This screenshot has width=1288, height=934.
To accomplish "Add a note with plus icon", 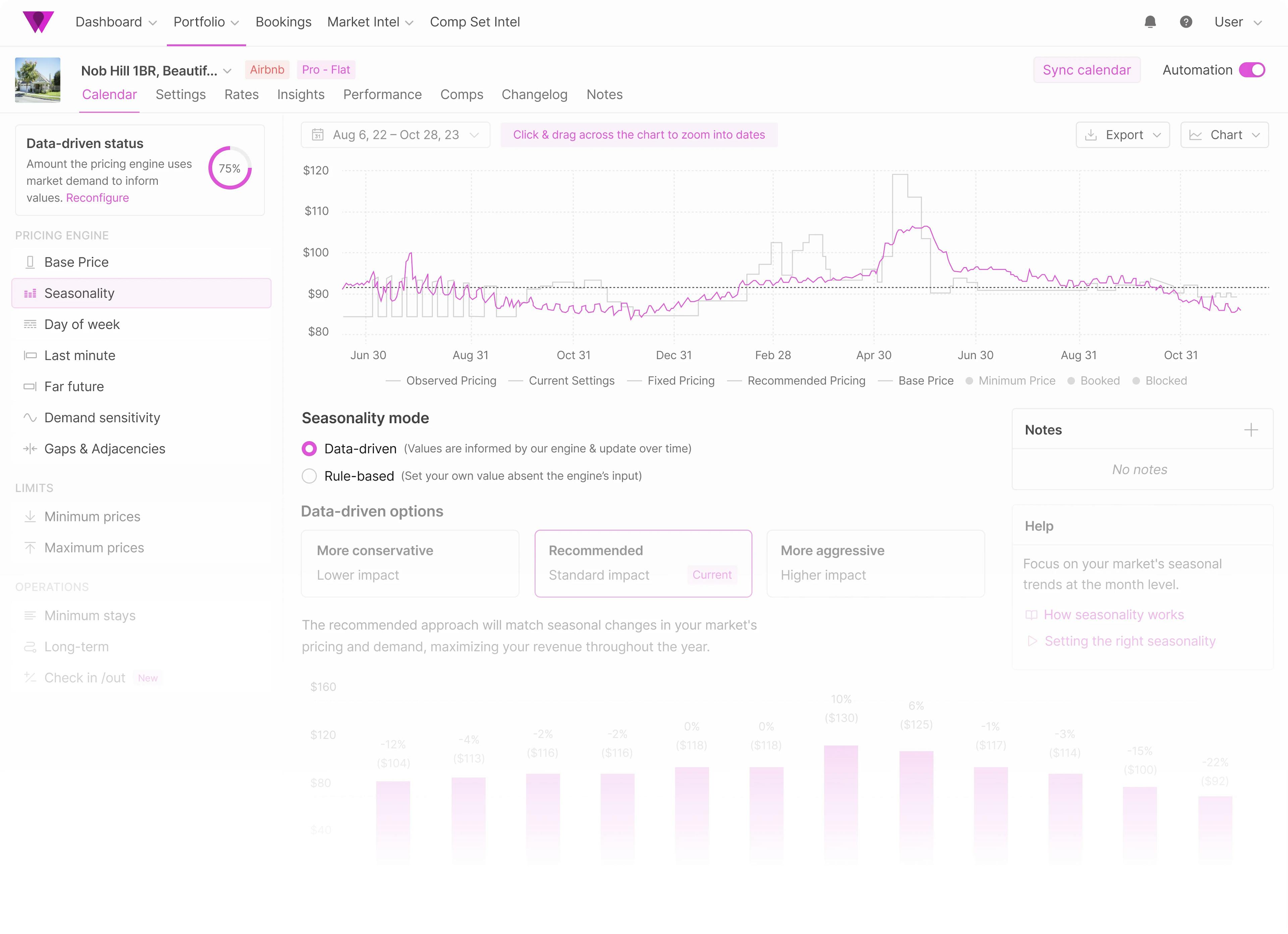I will pos(1250,430).
